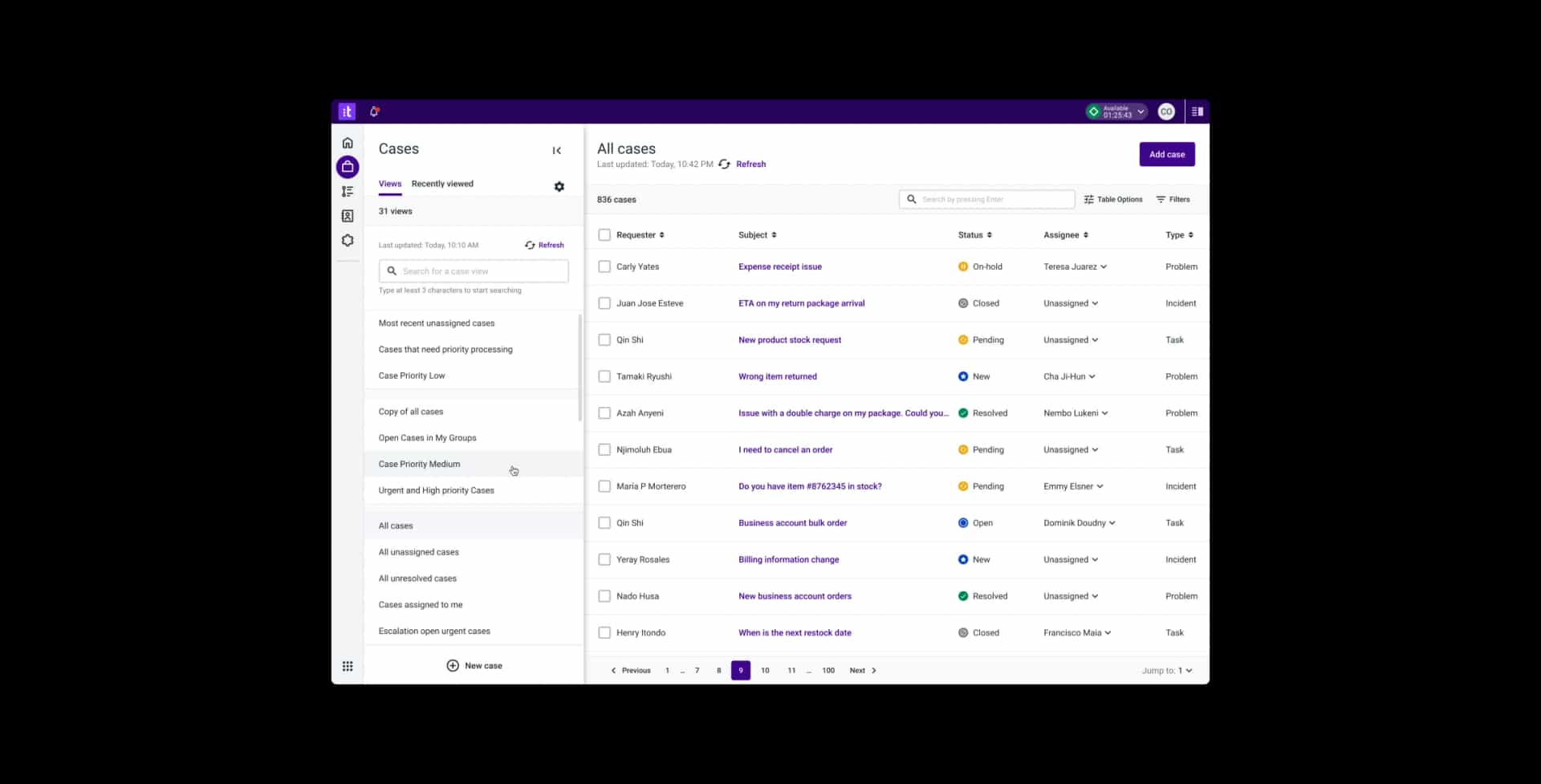Image resolution: width=1541 pixels, height=784 pixels.
Task: Open the Home icon in left sidebar
Action: (348, 143)
